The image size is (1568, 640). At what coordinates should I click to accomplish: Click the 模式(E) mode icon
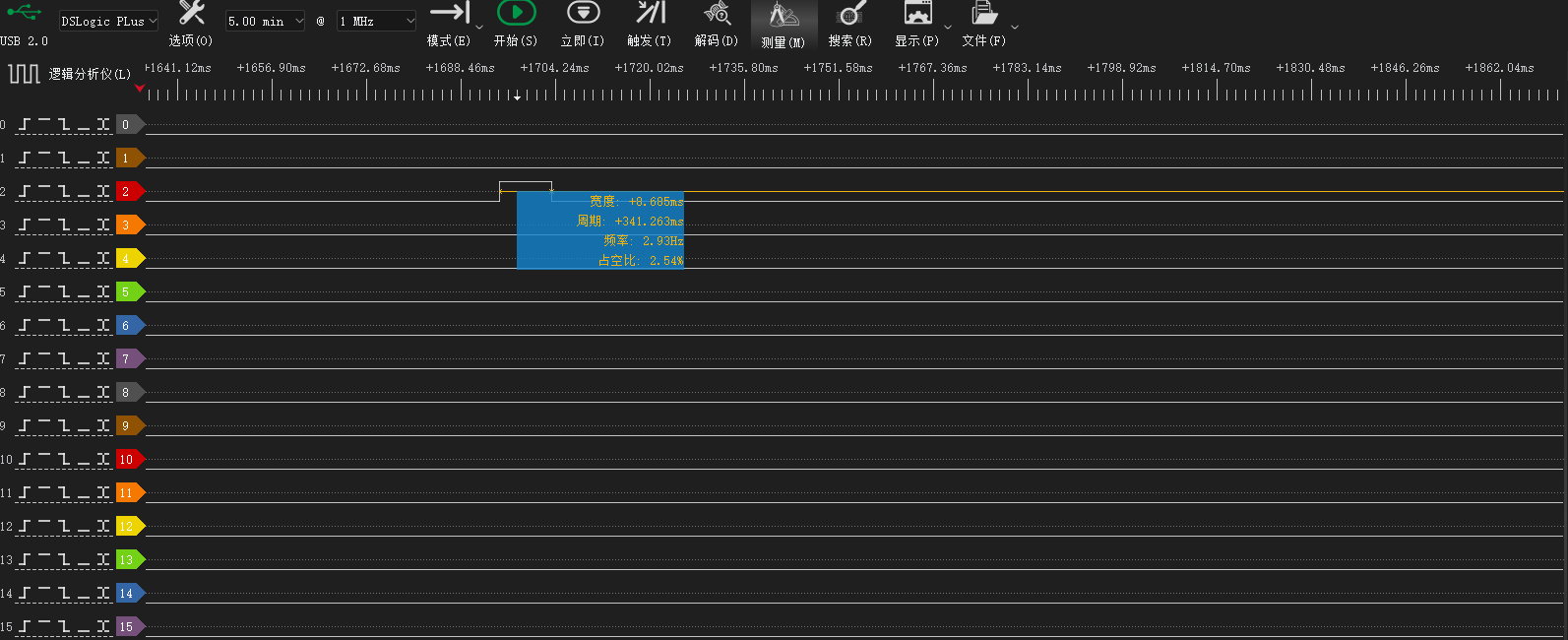click(x=449, y=24)
